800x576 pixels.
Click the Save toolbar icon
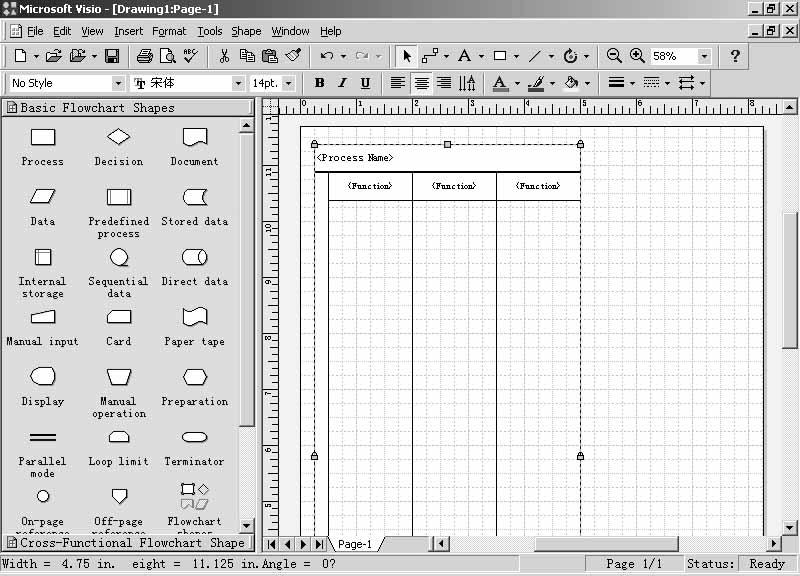pyautogui.click(x=112, y=57)
